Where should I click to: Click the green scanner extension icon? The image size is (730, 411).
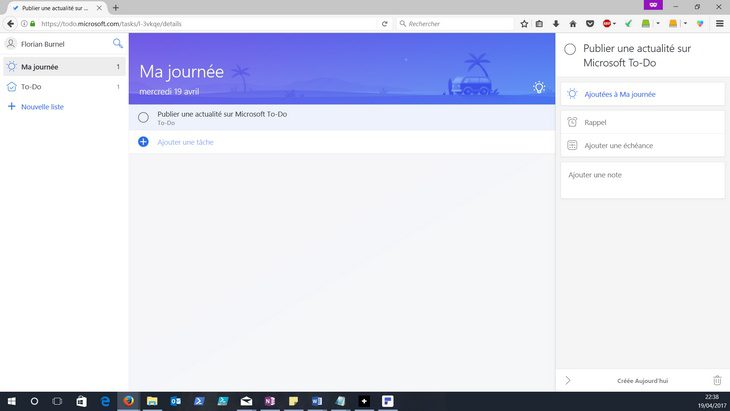646,23
